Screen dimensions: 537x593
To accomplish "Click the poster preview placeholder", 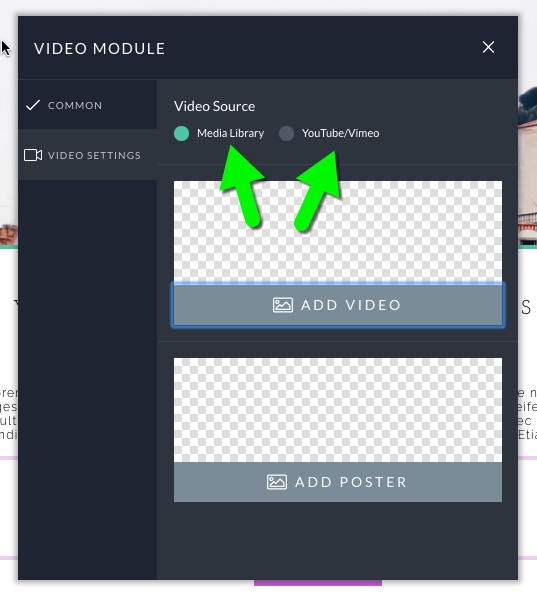I will click(x=338, y=410).
